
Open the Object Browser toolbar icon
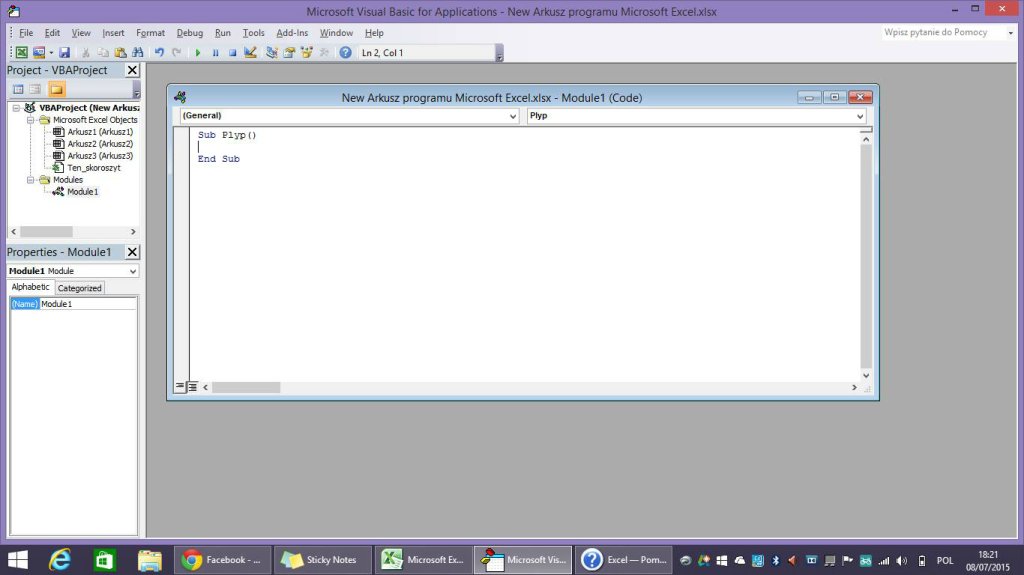click(306, 52)
